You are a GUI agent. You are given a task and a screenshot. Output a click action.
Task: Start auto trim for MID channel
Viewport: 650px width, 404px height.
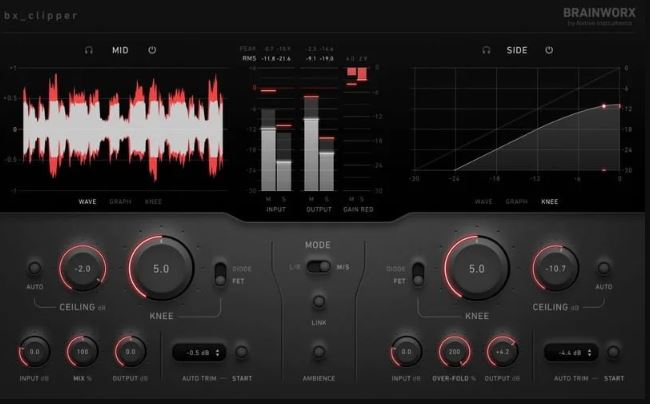click(x=241, y=352)
